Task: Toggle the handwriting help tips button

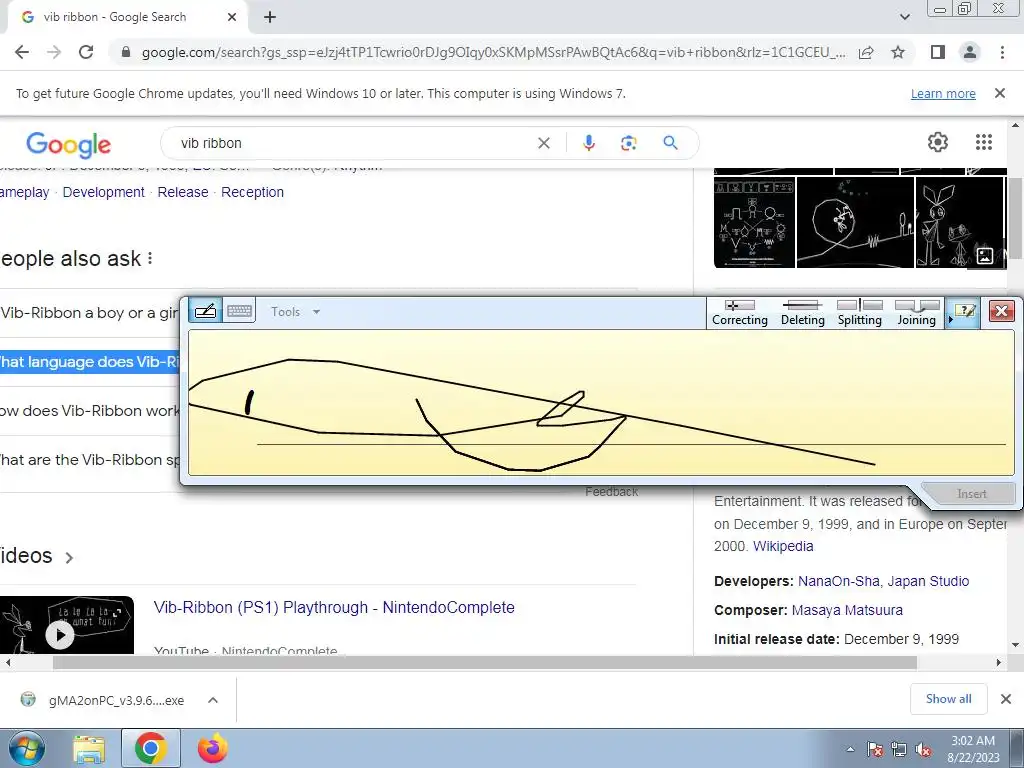Action: (x=965, y=312)
